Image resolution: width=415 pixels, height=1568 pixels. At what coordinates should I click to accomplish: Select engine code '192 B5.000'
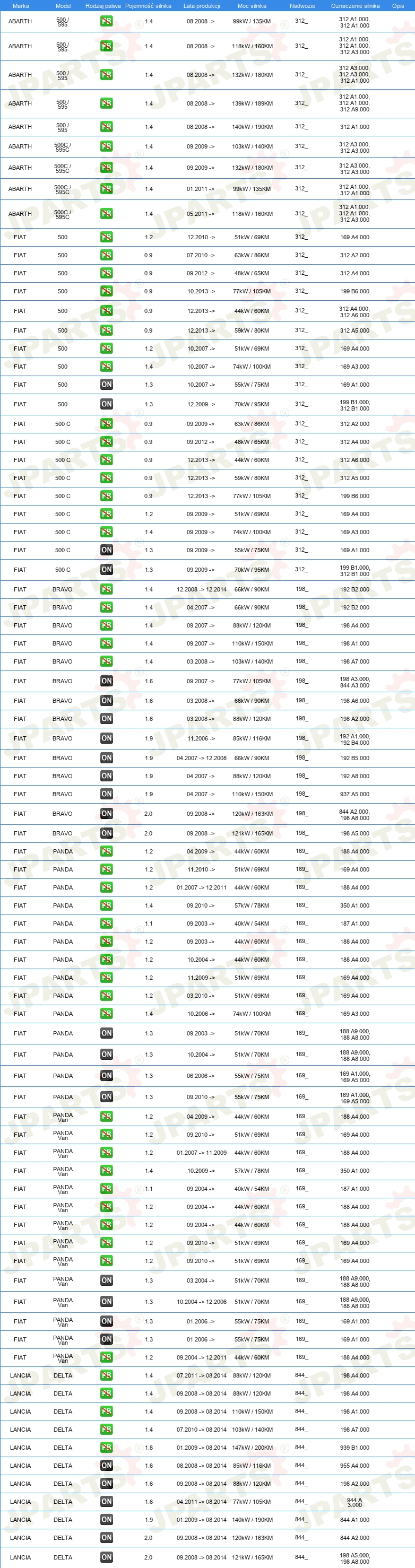click(355, 759)
